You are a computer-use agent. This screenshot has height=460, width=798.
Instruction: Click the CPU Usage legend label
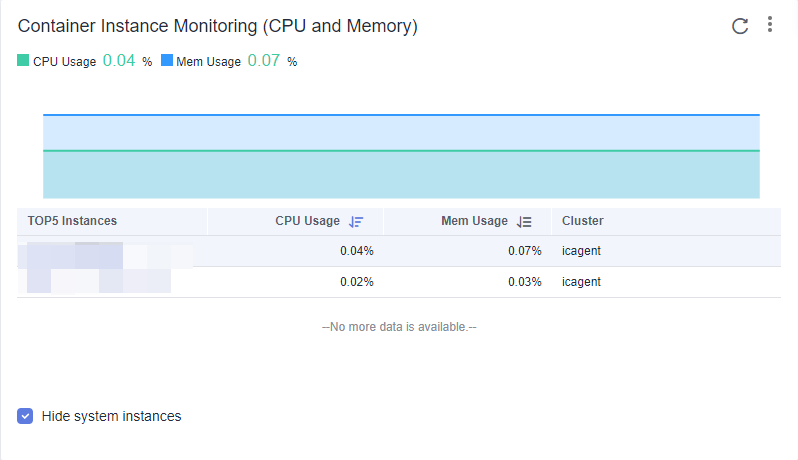tap(65, 62)
